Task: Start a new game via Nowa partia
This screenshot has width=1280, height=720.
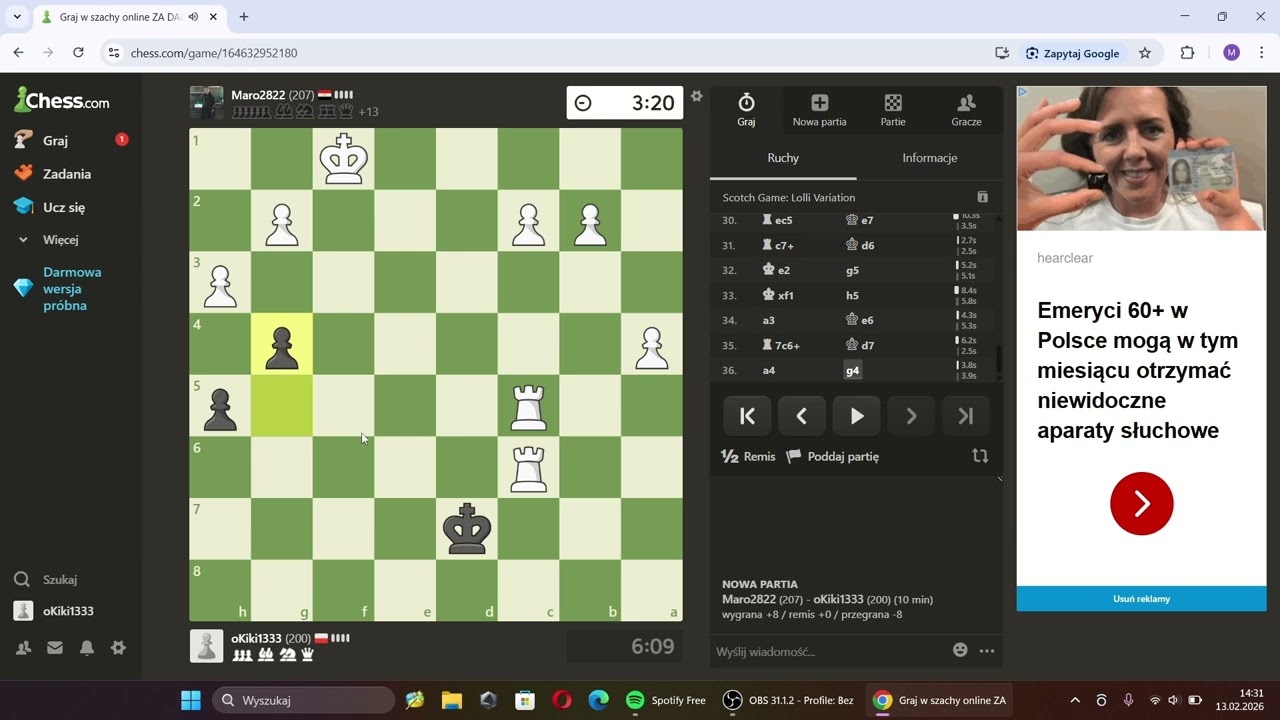Action: click(x=819, y=110)
